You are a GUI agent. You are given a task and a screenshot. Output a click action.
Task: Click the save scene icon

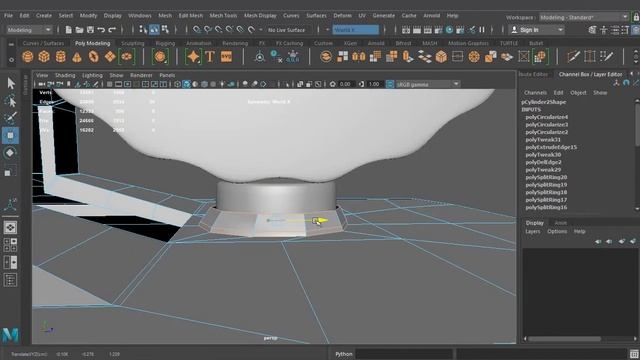(90, 30)
